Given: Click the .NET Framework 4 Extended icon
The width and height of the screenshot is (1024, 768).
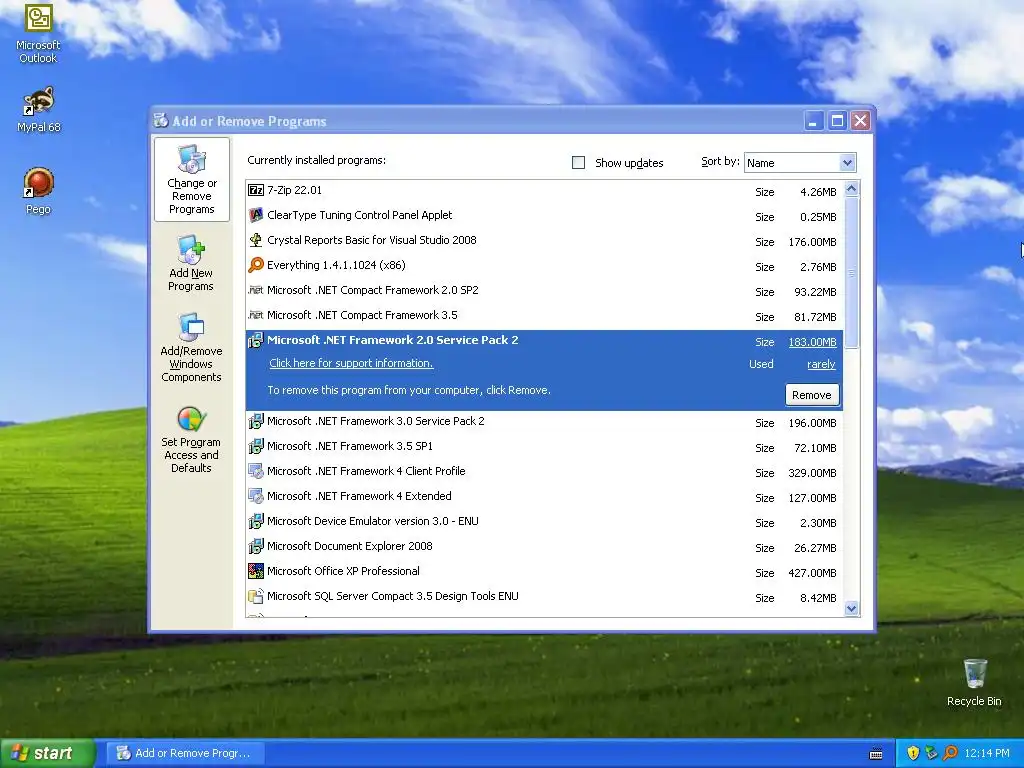Looking at the screenshot, I should (x=256, y=496).
